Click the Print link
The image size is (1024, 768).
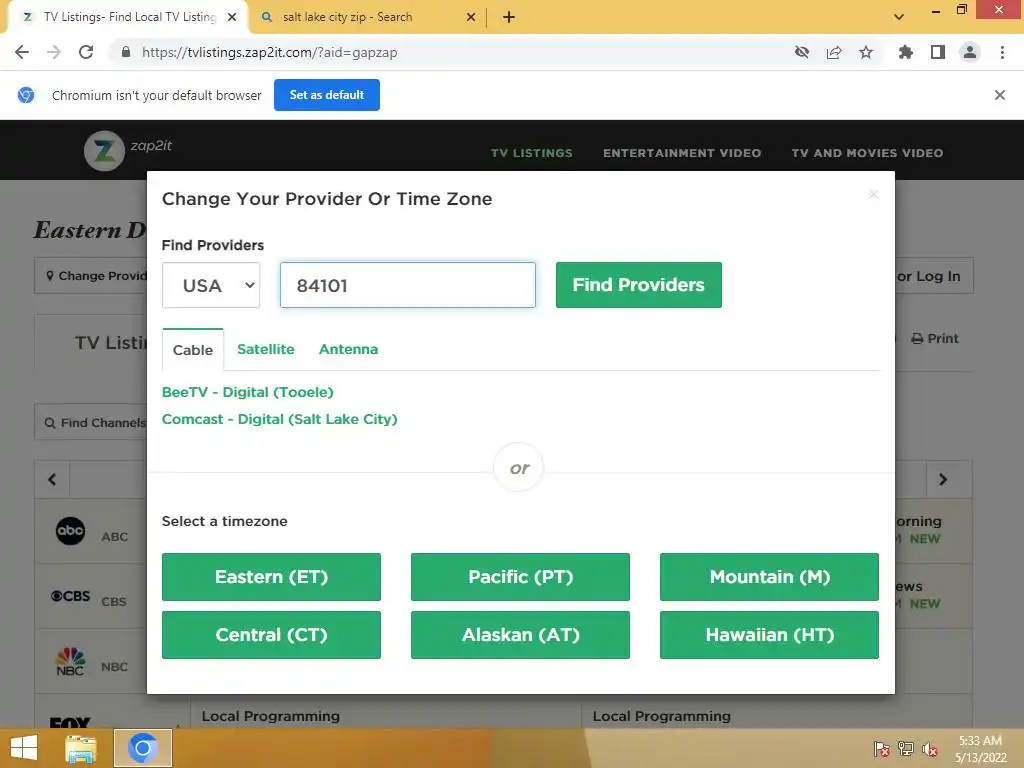click(935, 338)
